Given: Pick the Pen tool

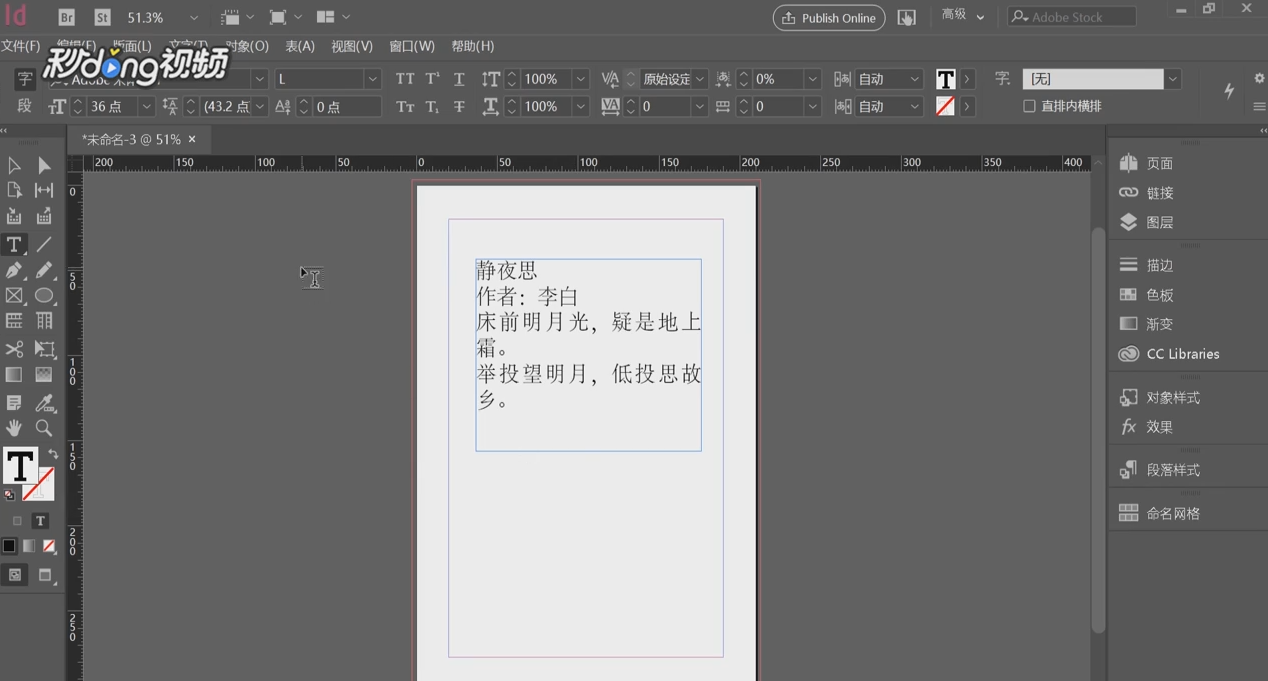Looking at the screenshot, I should [14, 270].
